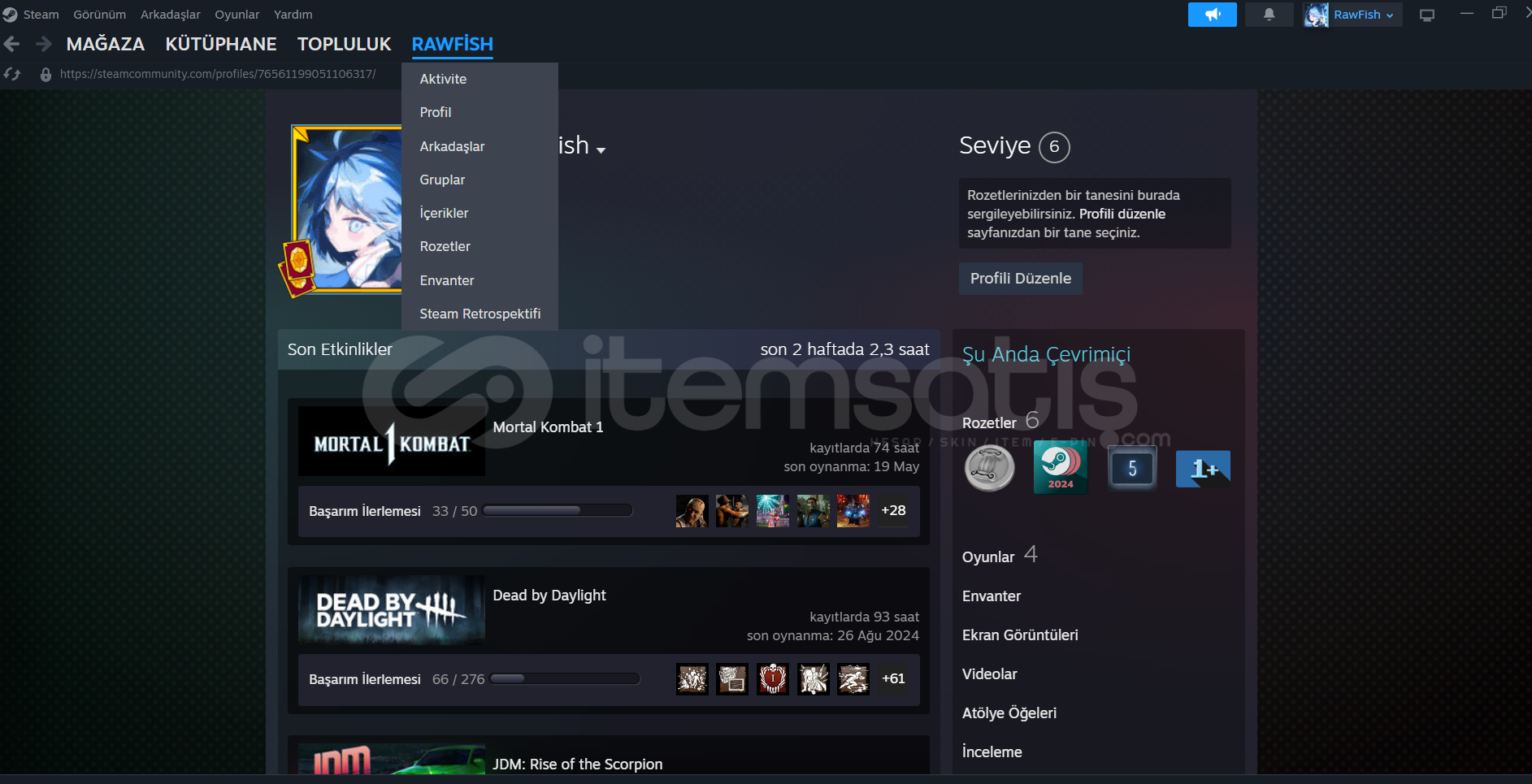Click Dead by Daylight achievement progress bar

pos(565,678)
